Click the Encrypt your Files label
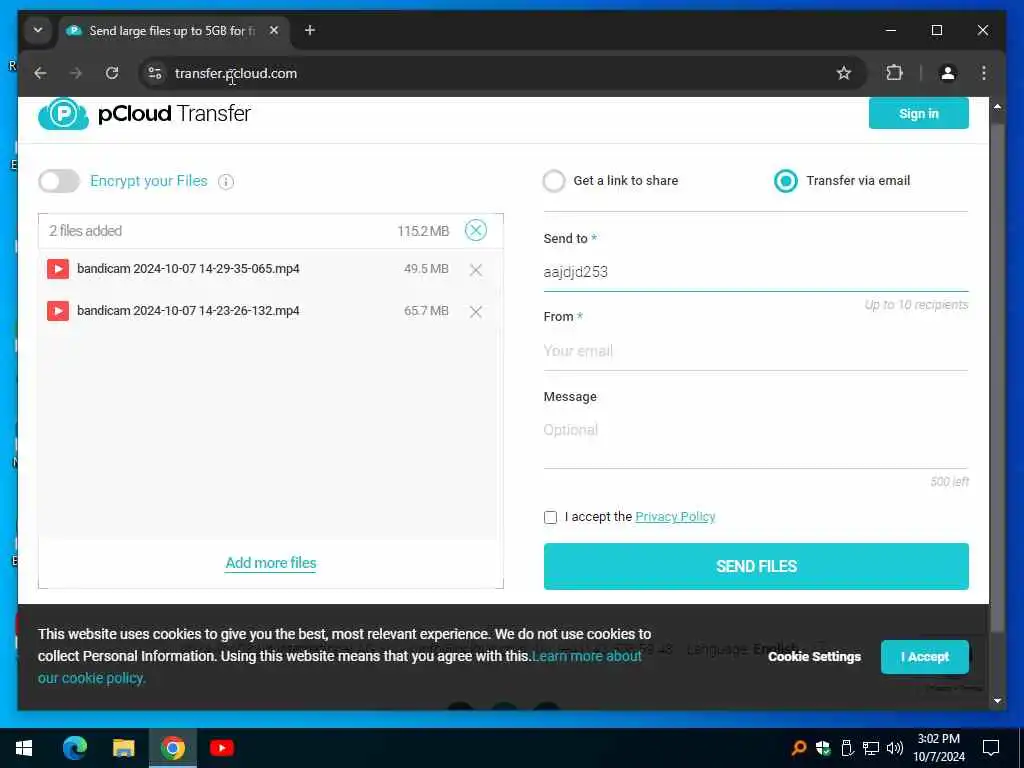 149,181
